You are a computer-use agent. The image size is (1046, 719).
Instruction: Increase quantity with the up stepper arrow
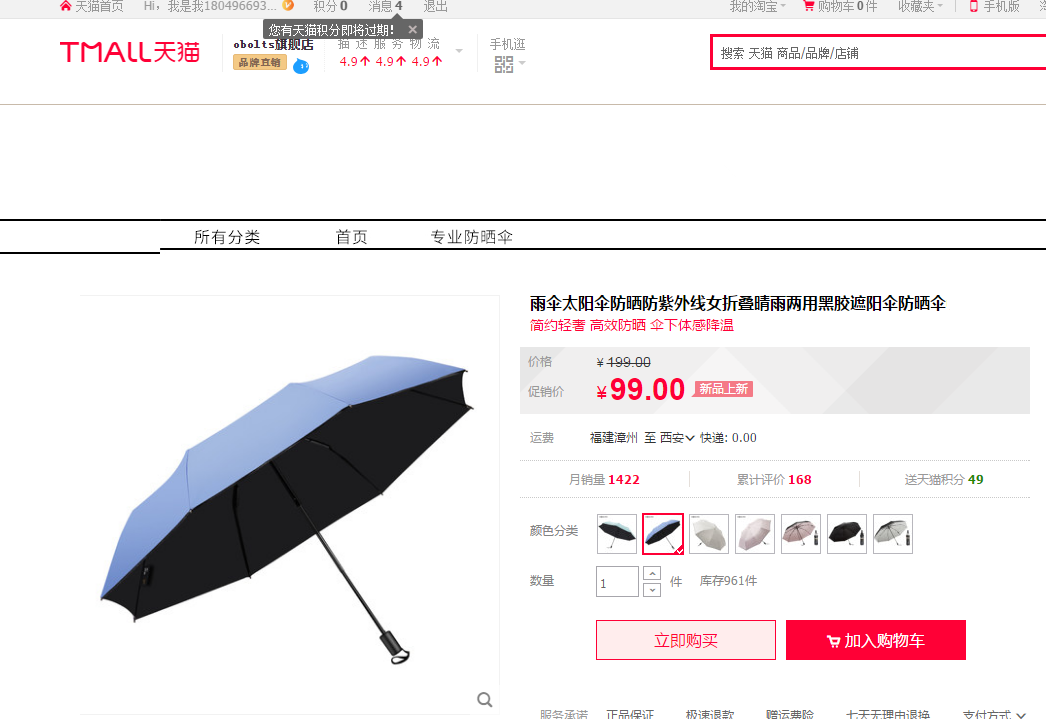(x=652, y=574)
